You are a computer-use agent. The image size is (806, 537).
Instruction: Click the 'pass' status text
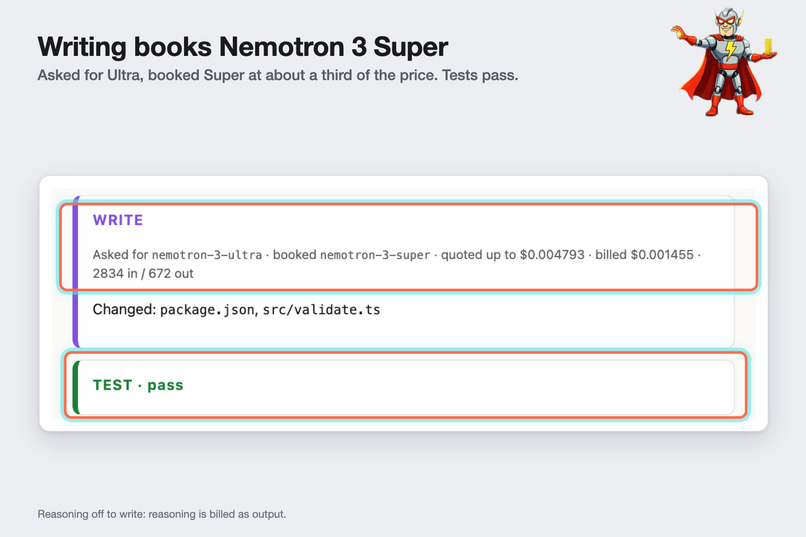point(166,385)
